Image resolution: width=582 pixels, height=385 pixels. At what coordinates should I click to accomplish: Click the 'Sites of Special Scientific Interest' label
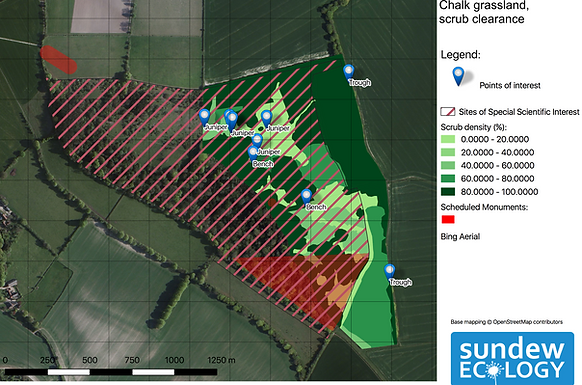(519, 112)
